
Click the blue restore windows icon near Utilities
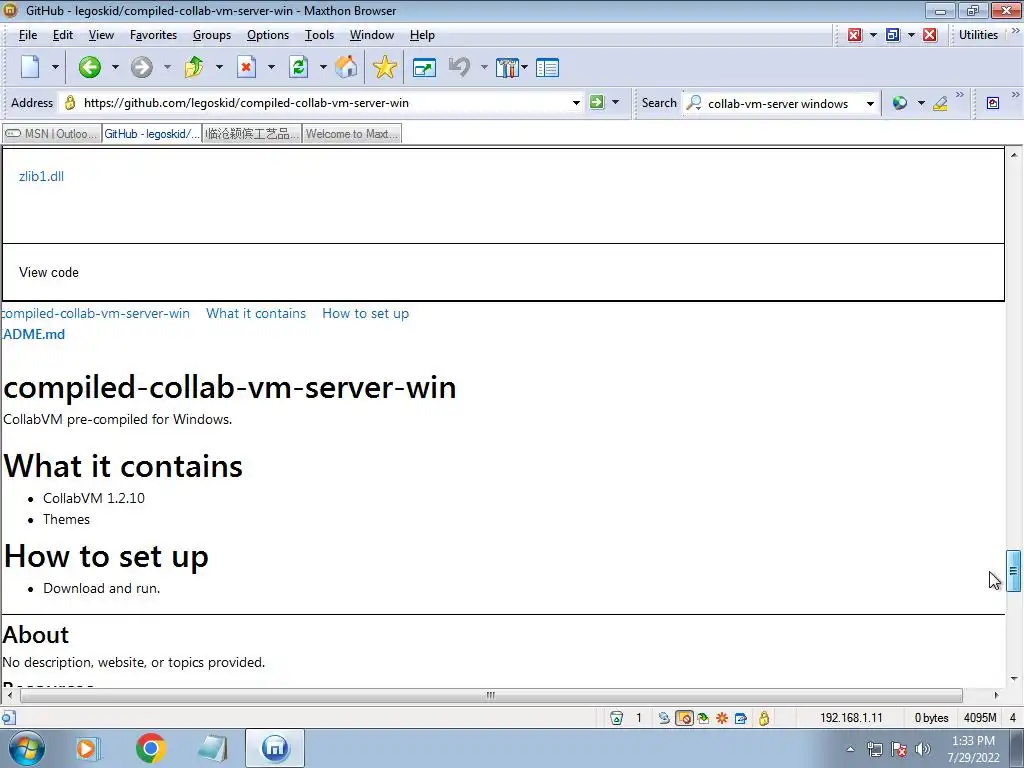pyautogui.click(x=893, y=35)
